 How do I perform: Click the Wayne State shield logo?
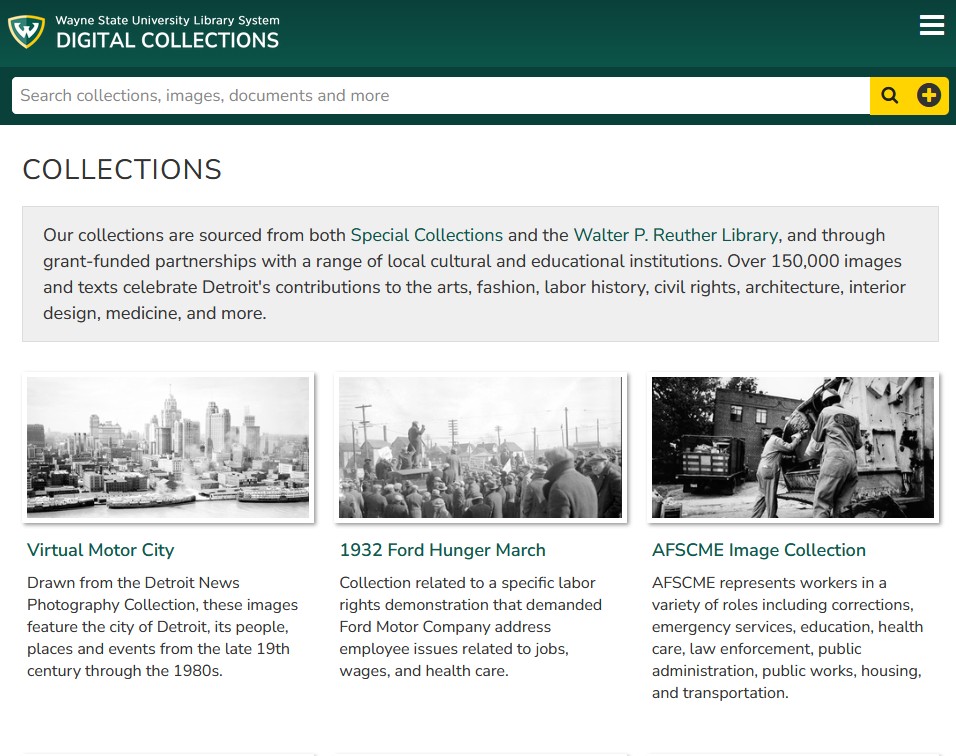[26, 32]
